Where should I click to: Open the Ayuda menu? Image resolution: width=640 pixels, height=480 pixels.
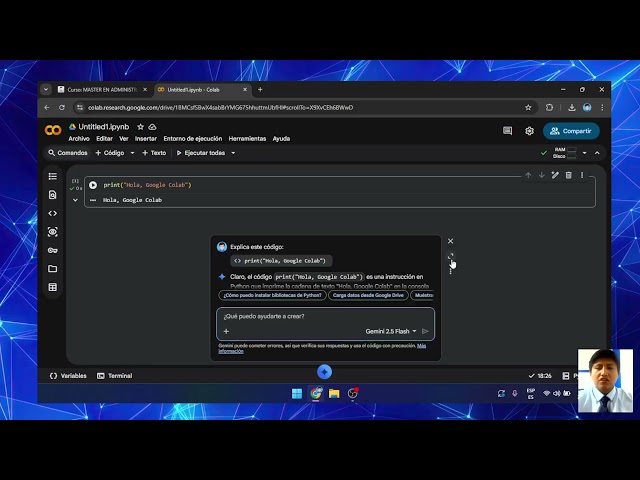(x=281, y=139)
